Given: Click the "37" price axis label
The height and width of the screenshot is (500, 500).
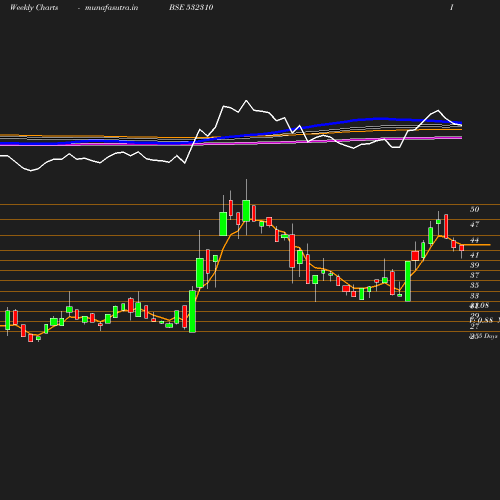Looking at the screenshot, I should coord(475,275).
